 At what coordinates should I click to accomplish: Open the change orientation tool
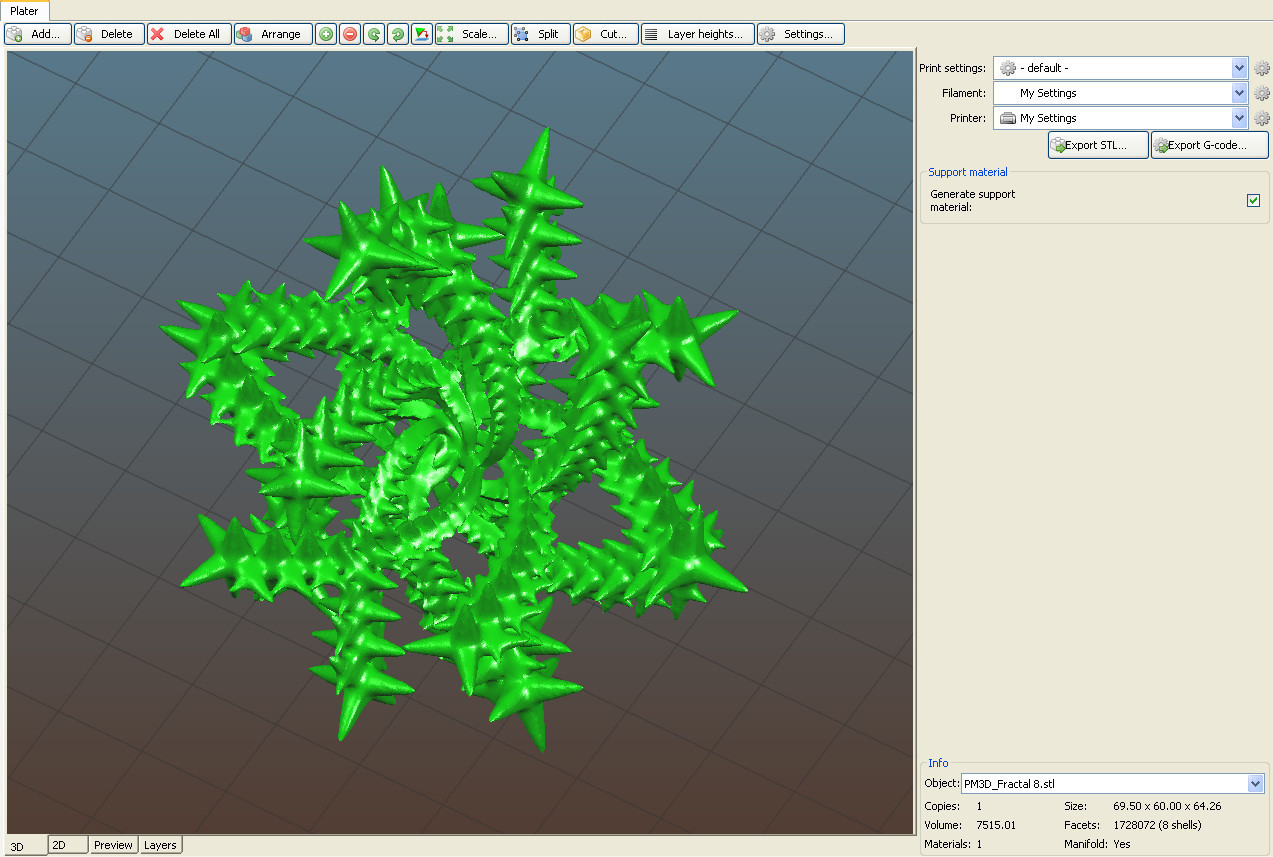[421, 33]
